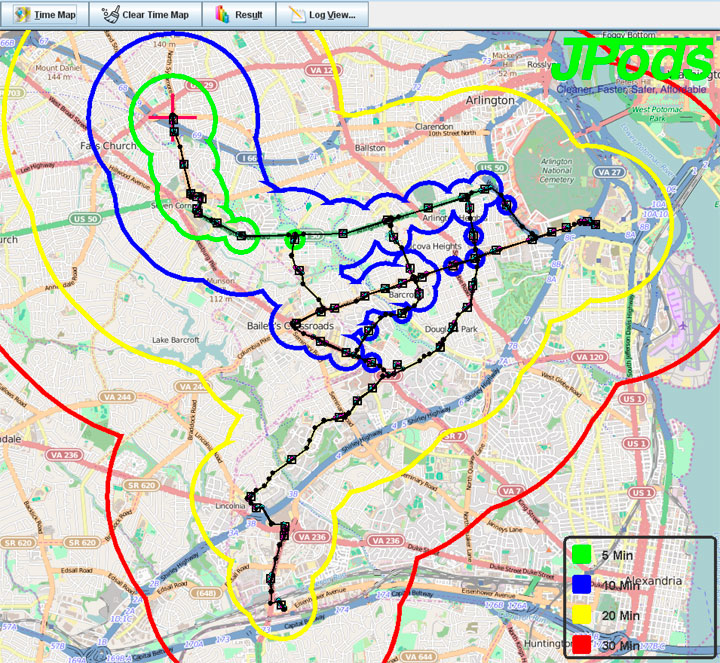Click the map icon on Time Map button
The width and height of the screenshot is (720, 663).
coord(20,15)
